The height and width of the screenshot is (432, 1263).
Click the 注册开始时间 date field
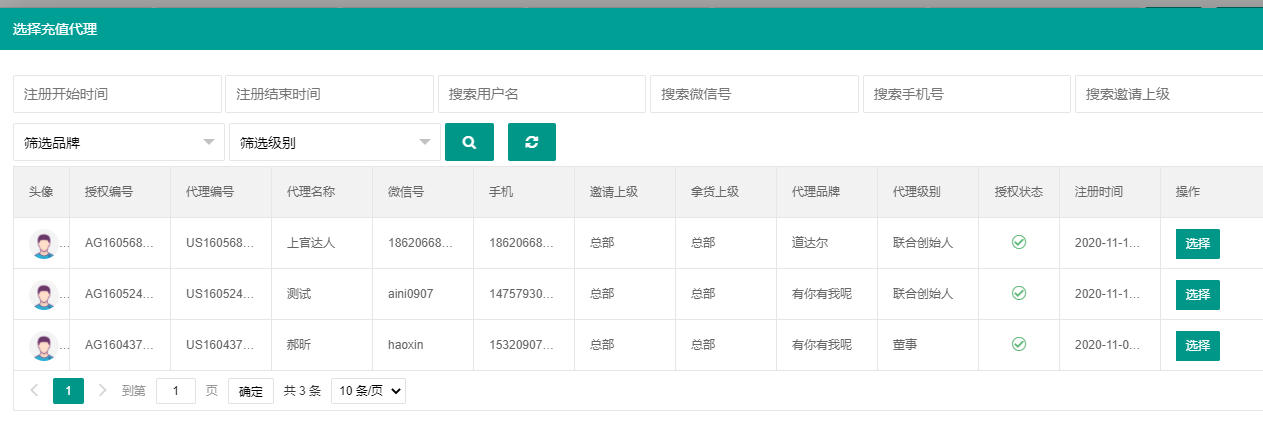(x=117, y=94)
